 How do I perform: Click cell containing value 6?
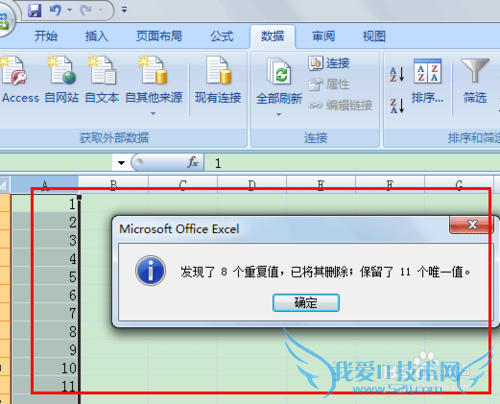point(45,295)
